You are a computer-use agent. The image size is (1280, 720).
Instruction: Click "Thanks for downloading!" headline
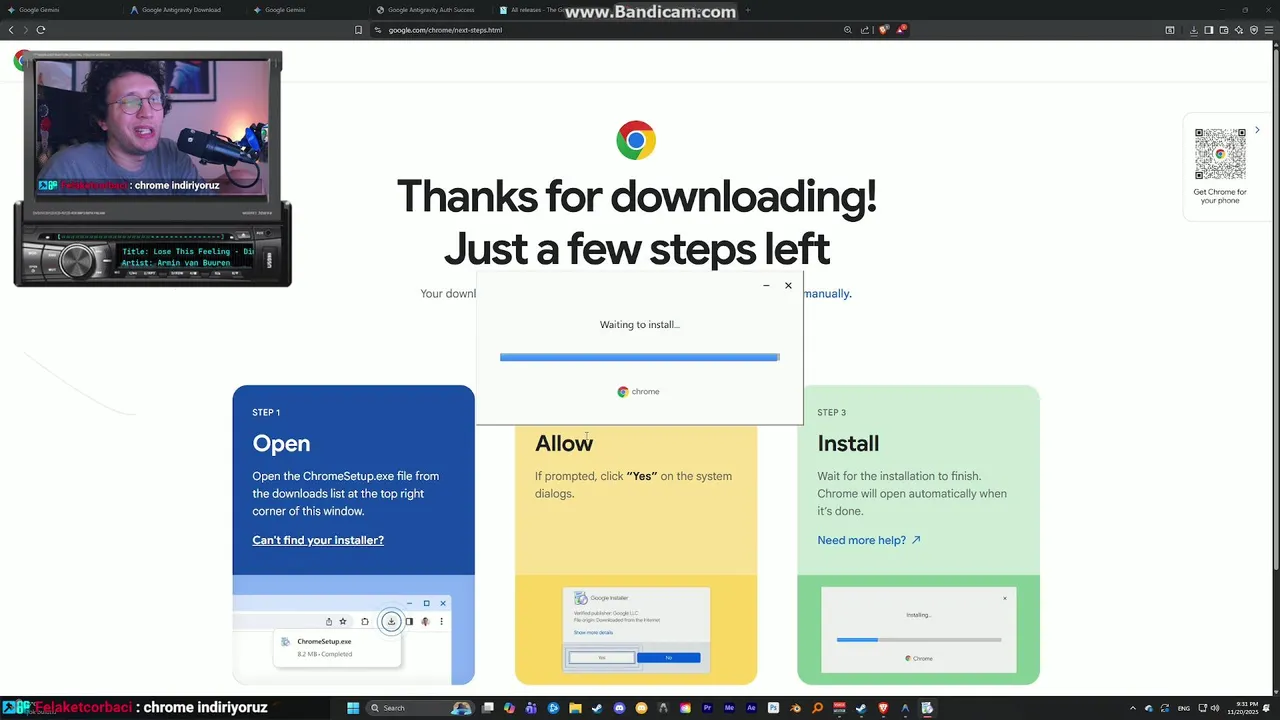tap(636, 196)
